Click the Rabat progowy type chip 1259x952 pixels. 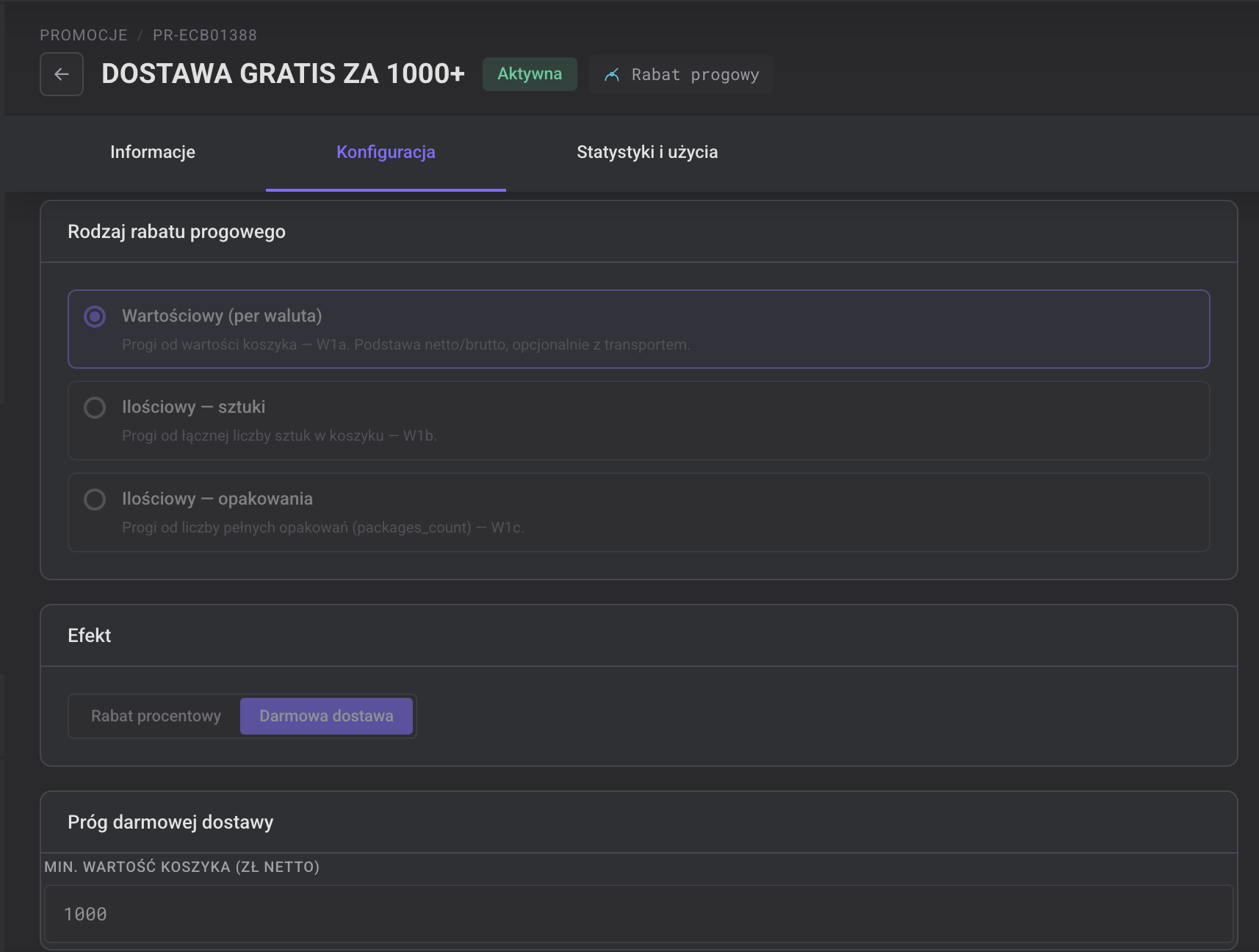[x=681, y=74]
